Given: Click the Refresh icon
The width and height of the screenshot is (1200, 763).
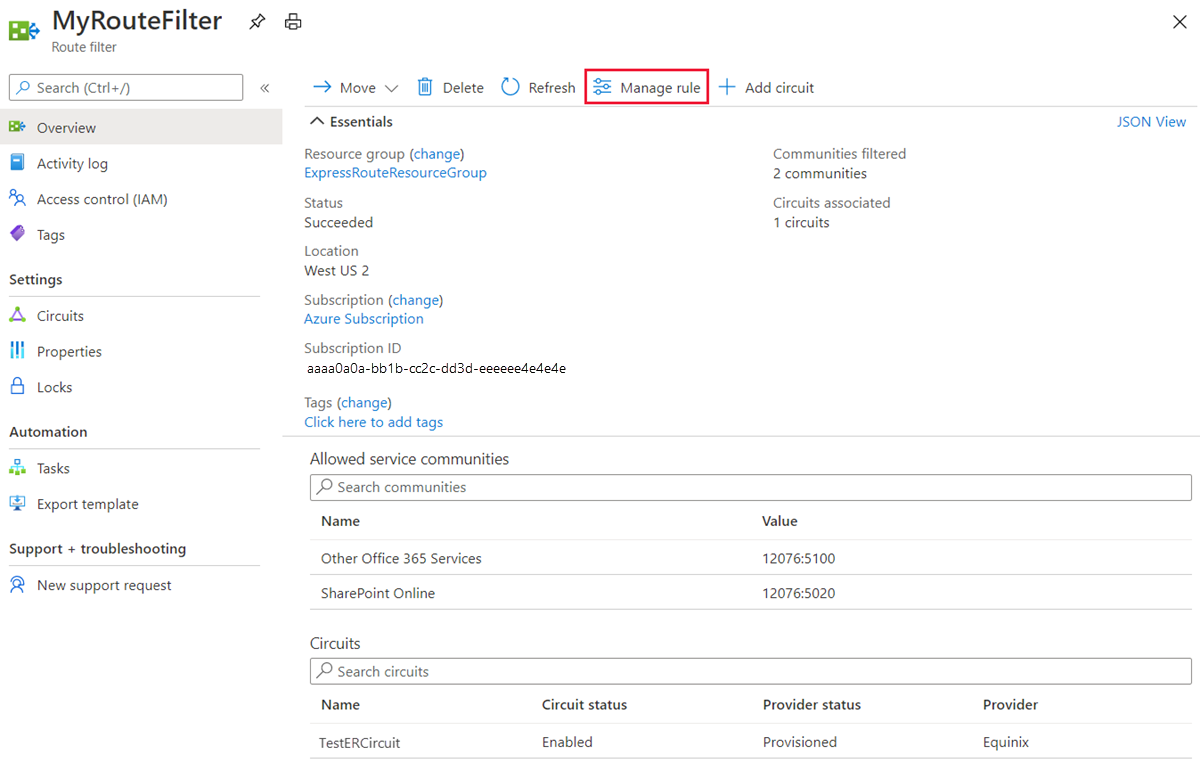Looking at the screenshot, I should 510,87.
